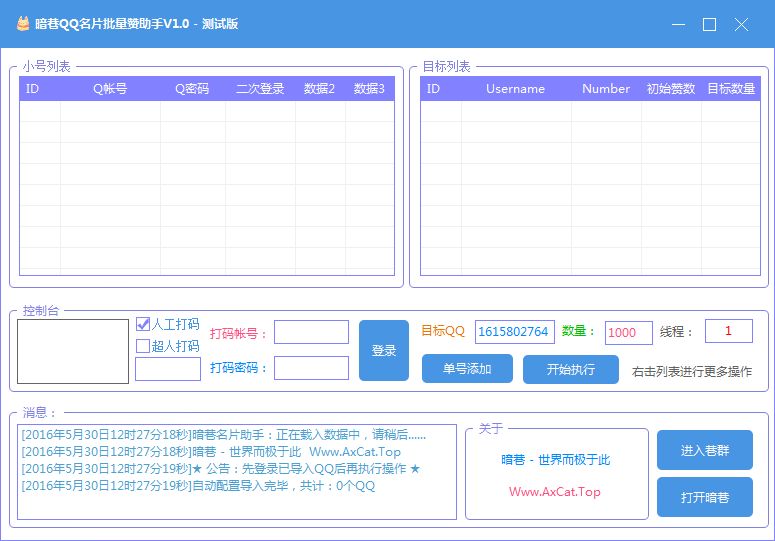
Task: Close the 暗巷QQ名片批量赞助手 window
Action: (x=741, y=24)
